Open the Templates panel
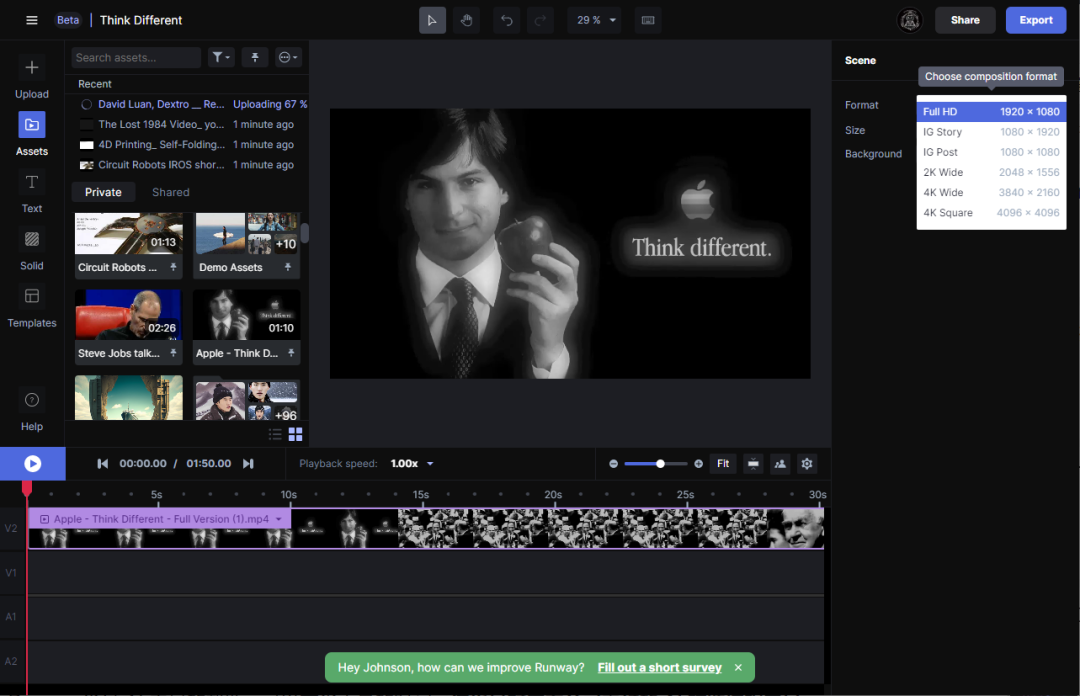The height and width of the screenshot is (696, 1080). point(32,307)
